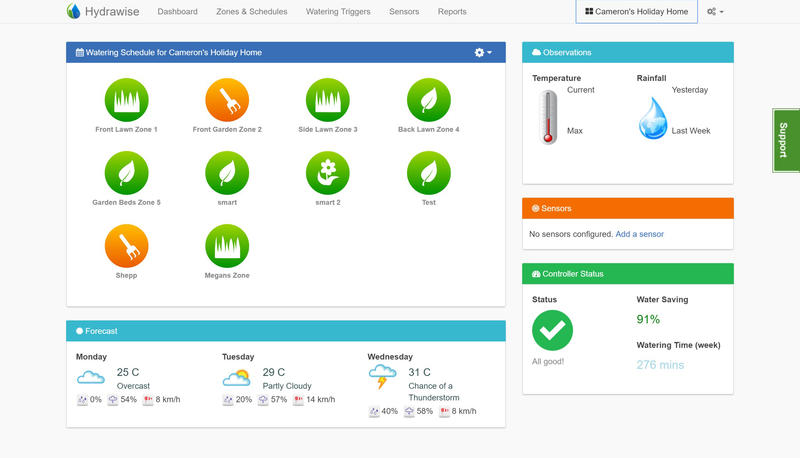Open the orange Shepp zone icon

tap(126, 246)
